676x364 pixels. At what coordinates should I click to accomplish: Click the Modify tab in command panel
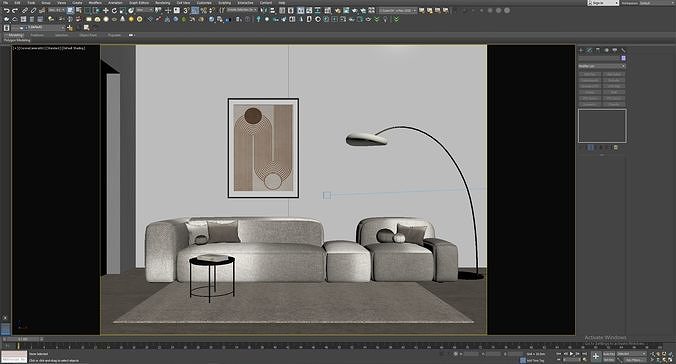coord(589,50)
